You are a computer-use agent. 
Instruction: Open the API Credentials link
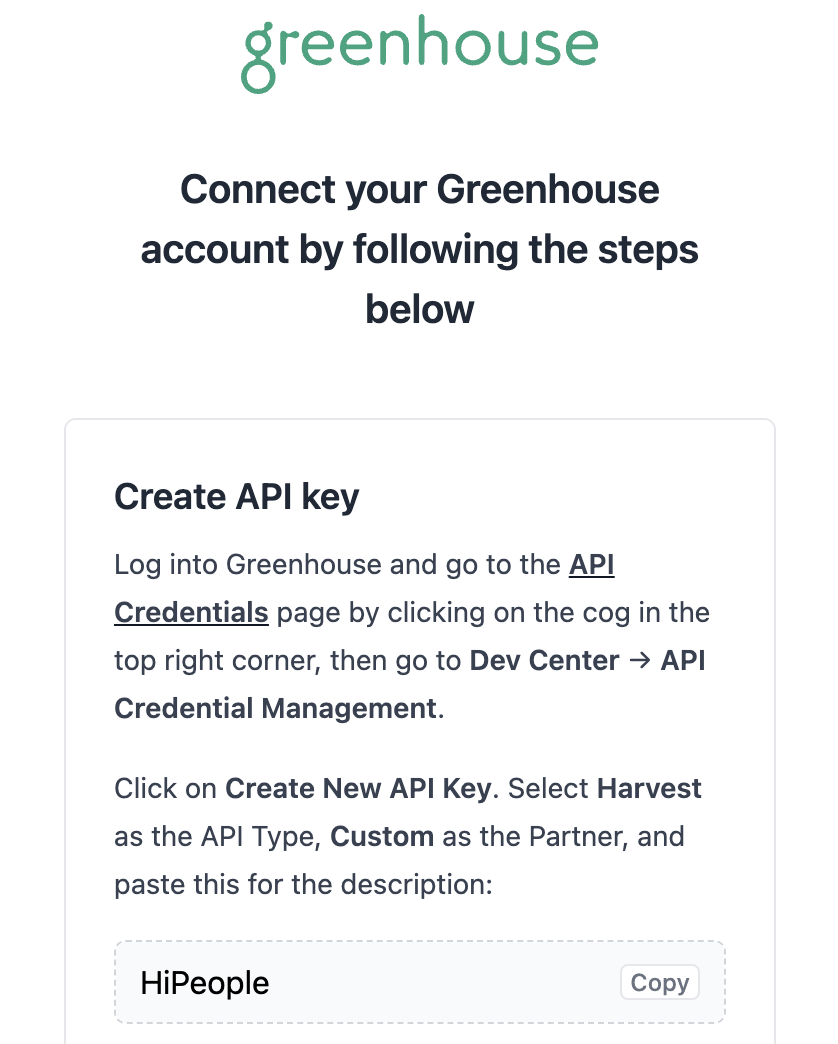(x=364, y=589)
